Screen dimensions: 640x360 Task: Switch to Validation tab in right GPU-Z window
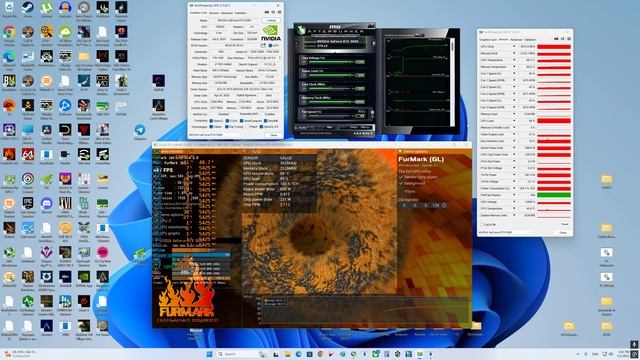pyautogui.click(x=530, y=40)
